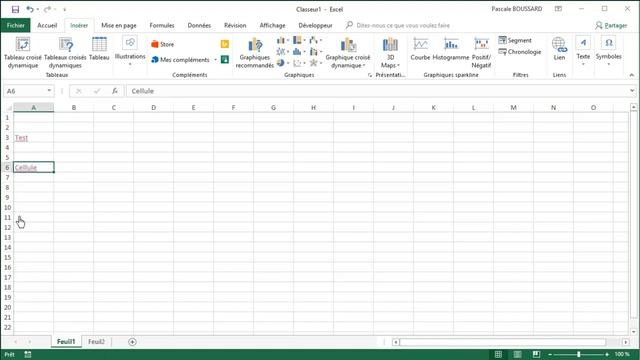Switch to the Affichage tab
The height and width of the screenshot is (360, 640).
point(273,25)
